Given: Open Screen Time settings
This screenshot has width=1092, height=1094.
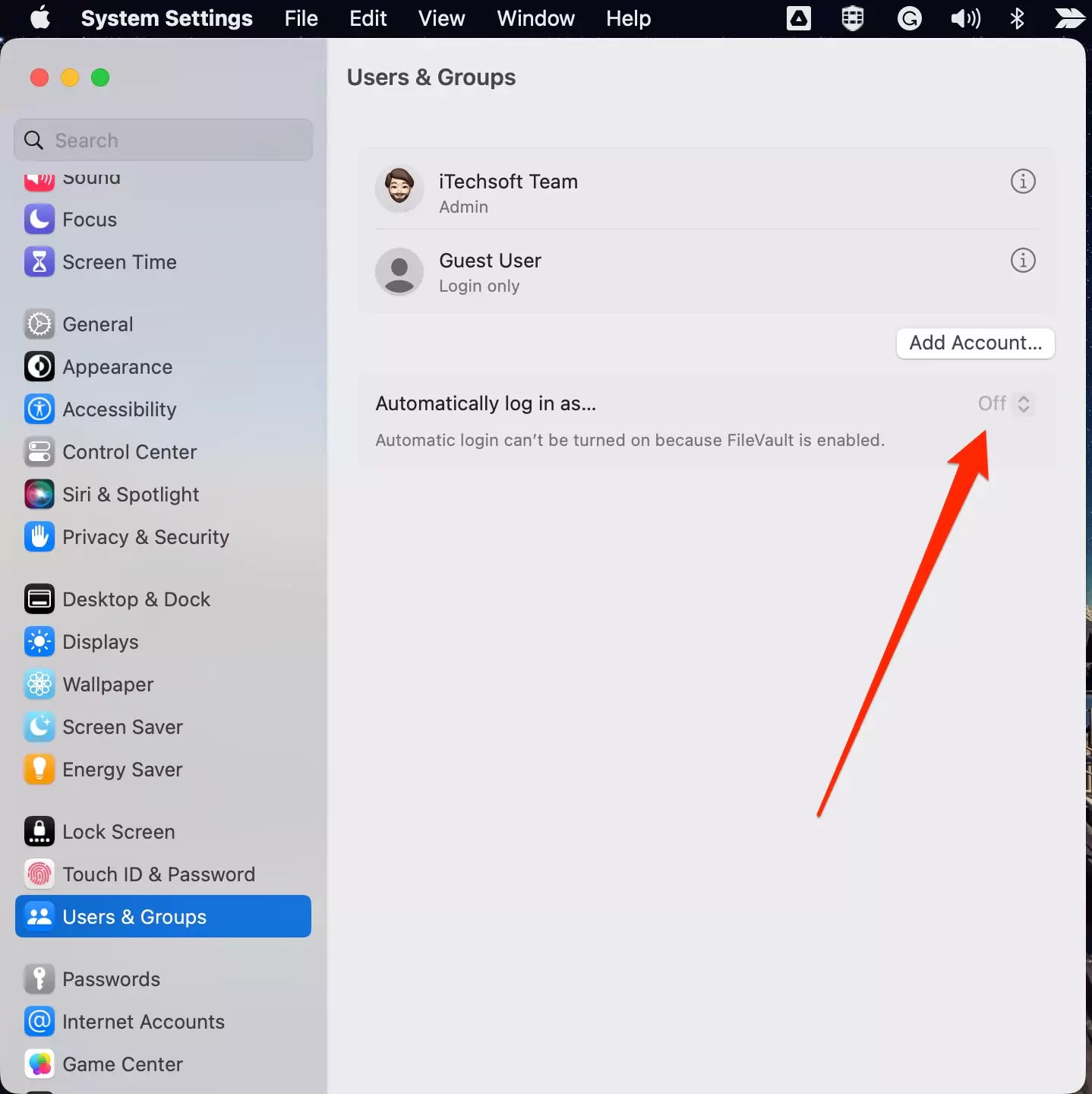Looking at the screenshot, I should pyautogui.click(x=39, y=261).
